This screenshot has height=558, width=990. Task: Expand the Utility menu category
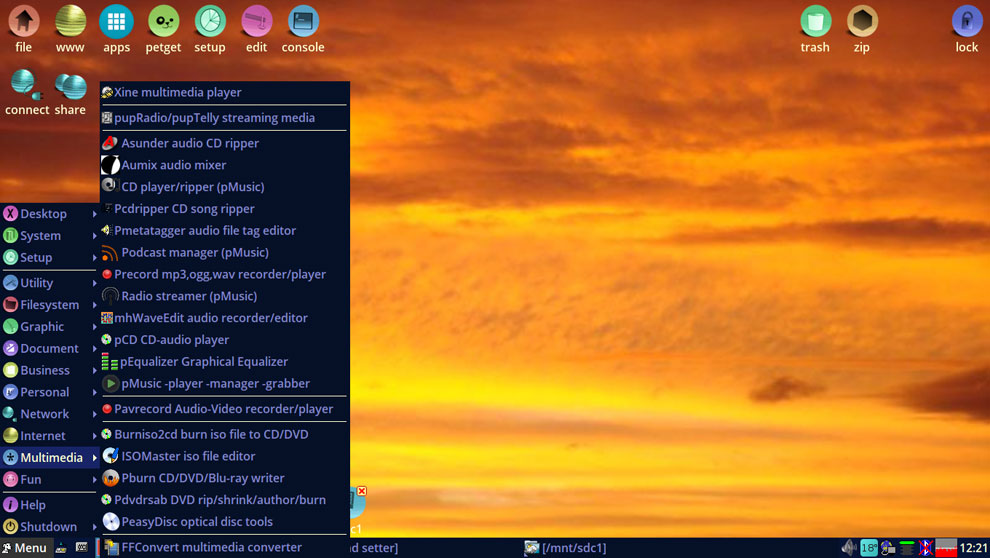pos(50,283)
